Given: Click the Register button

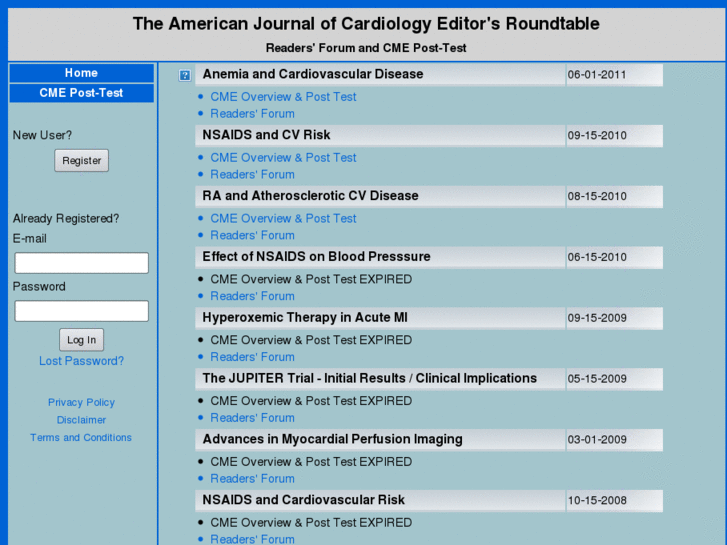Looking at the screenshot, I should tap(82, 160).
